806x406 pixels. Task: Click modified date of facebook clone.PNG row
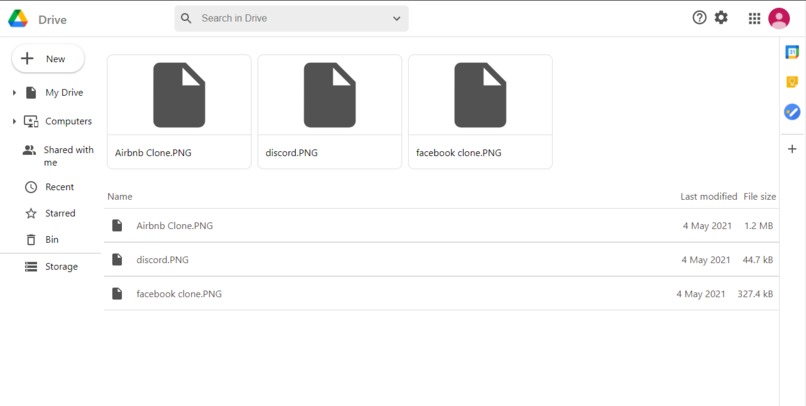point(701,294)
